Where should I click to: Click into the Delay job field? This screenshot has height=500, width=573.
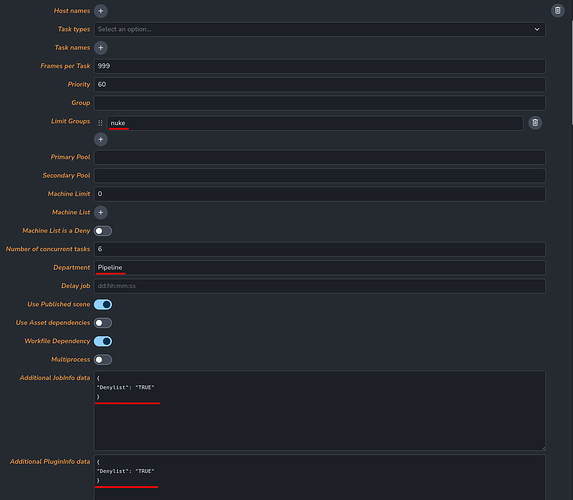[320, 286]
